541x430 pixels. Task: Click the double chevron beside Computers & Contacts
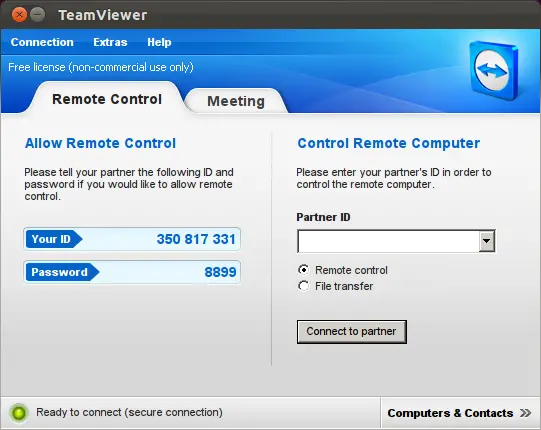tap(525, 413)
